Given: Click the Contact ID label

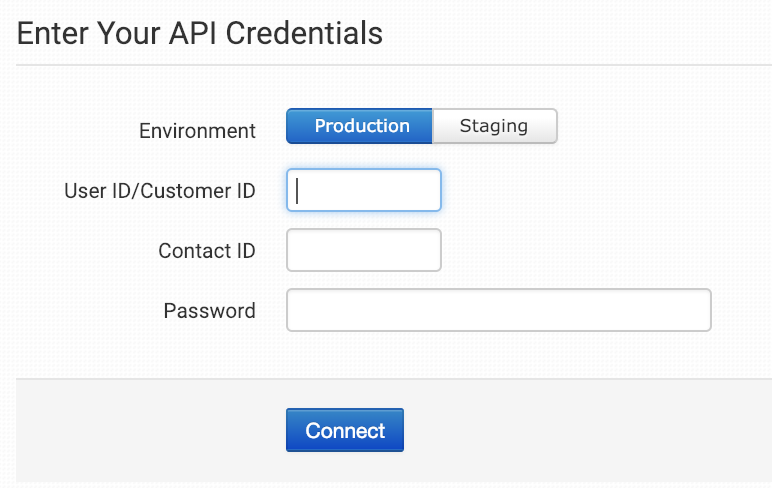Looking at the screenshot, I should point(207,251).
